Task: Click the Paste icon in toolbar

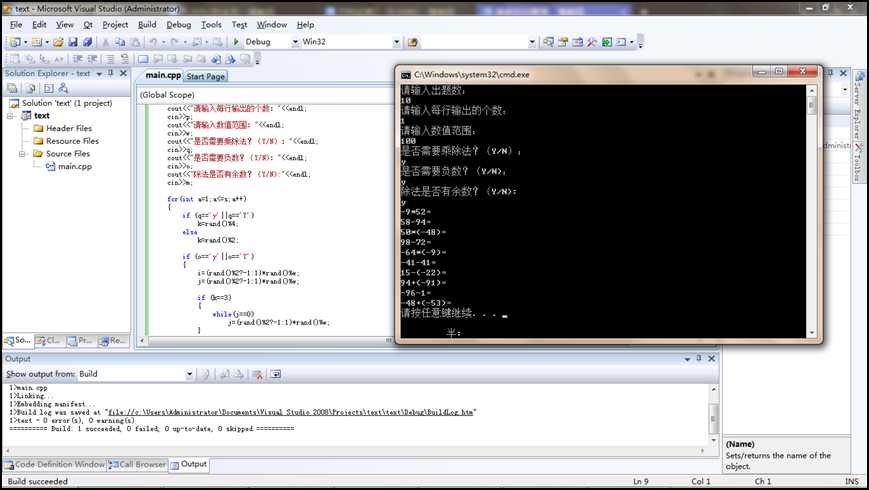Action: pyautogui.click(x=135, y=42)
